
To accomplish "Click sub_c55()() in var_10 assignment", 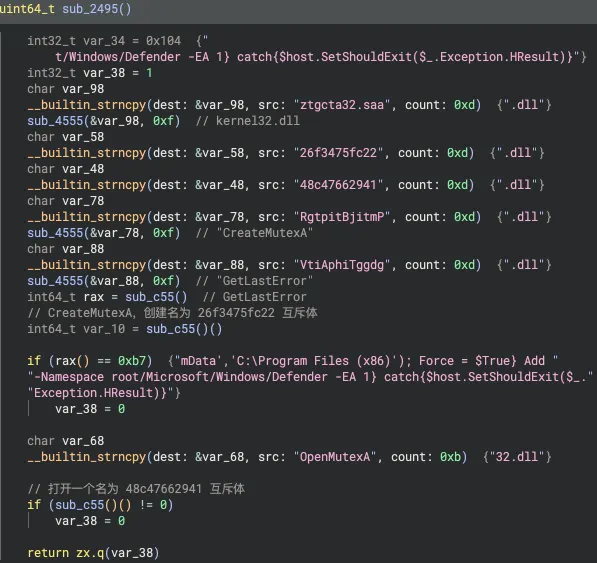I will pyautogui.click(x=184, y=329).
